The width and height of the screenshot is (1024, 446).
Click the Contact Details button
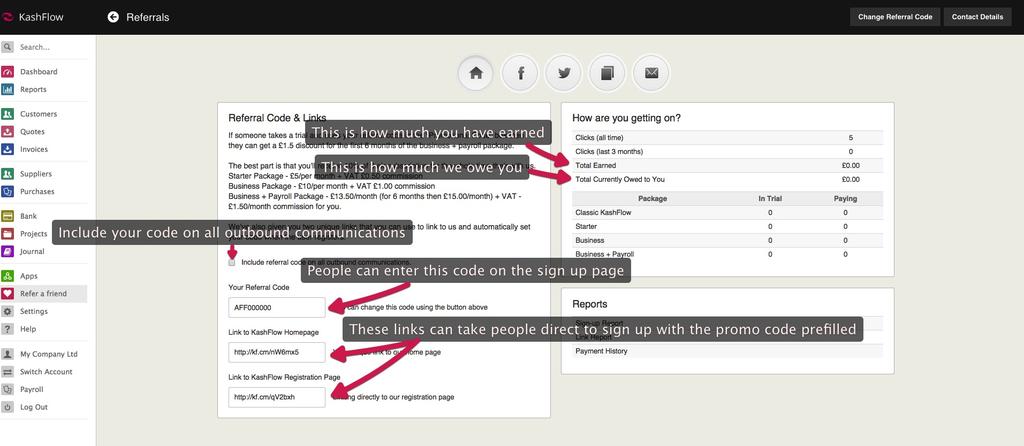(x=977, y=17)
